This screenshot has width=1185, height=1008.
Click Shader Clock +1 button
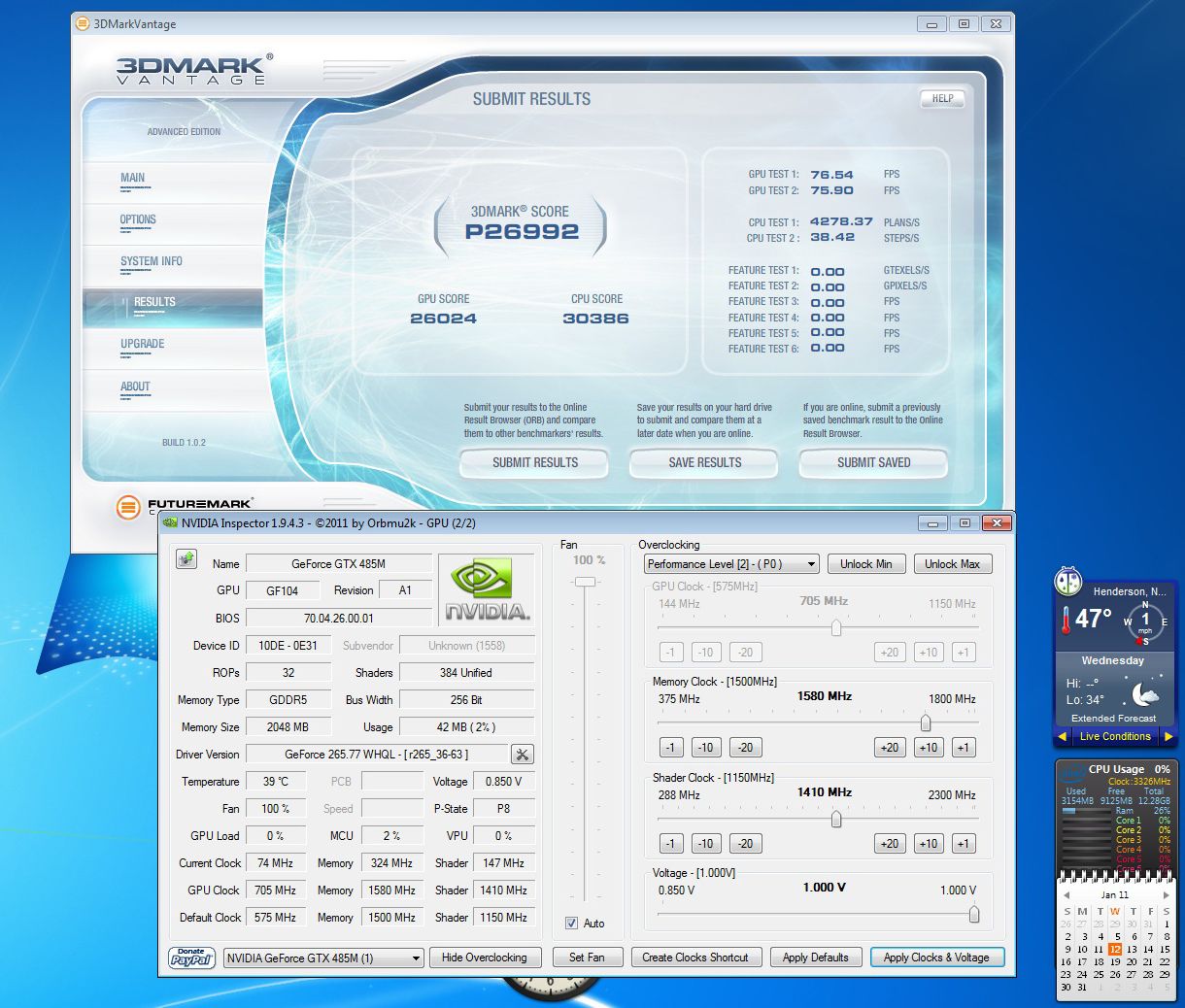pos(963,844)
